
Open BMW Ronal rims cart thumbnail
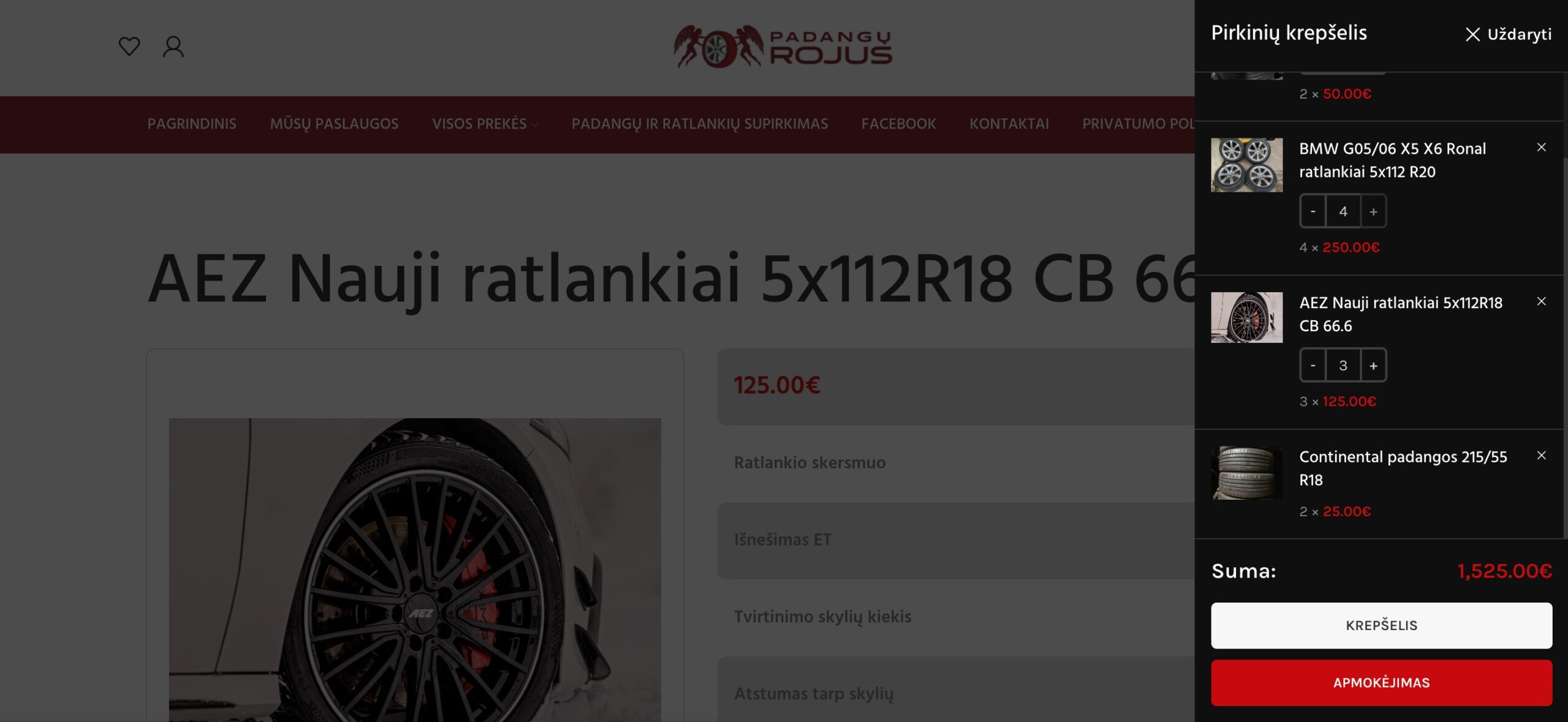(1246, 165)
